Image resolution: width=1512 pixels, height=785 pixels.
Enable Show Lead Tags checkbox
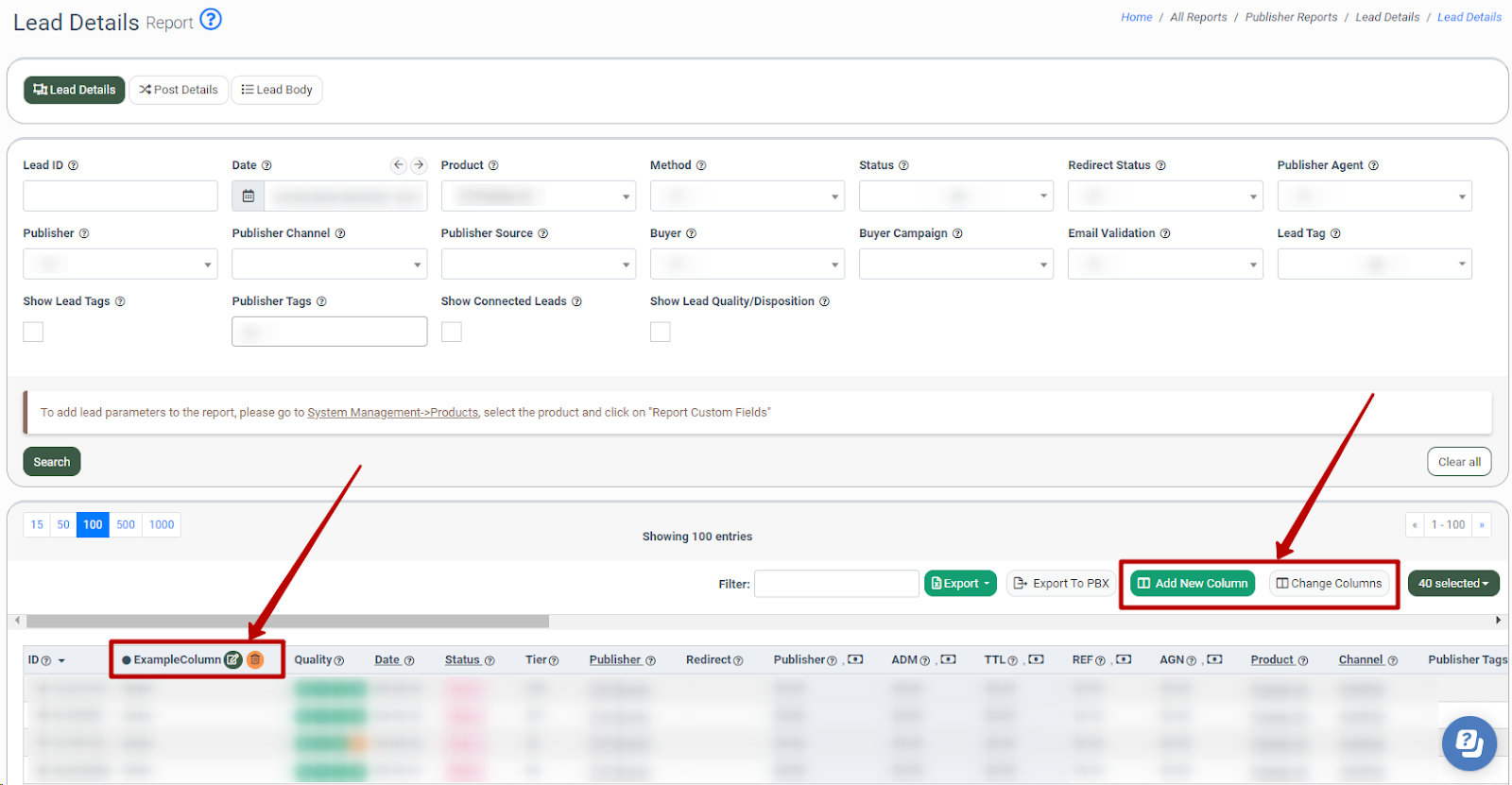(x=33, y=332)
